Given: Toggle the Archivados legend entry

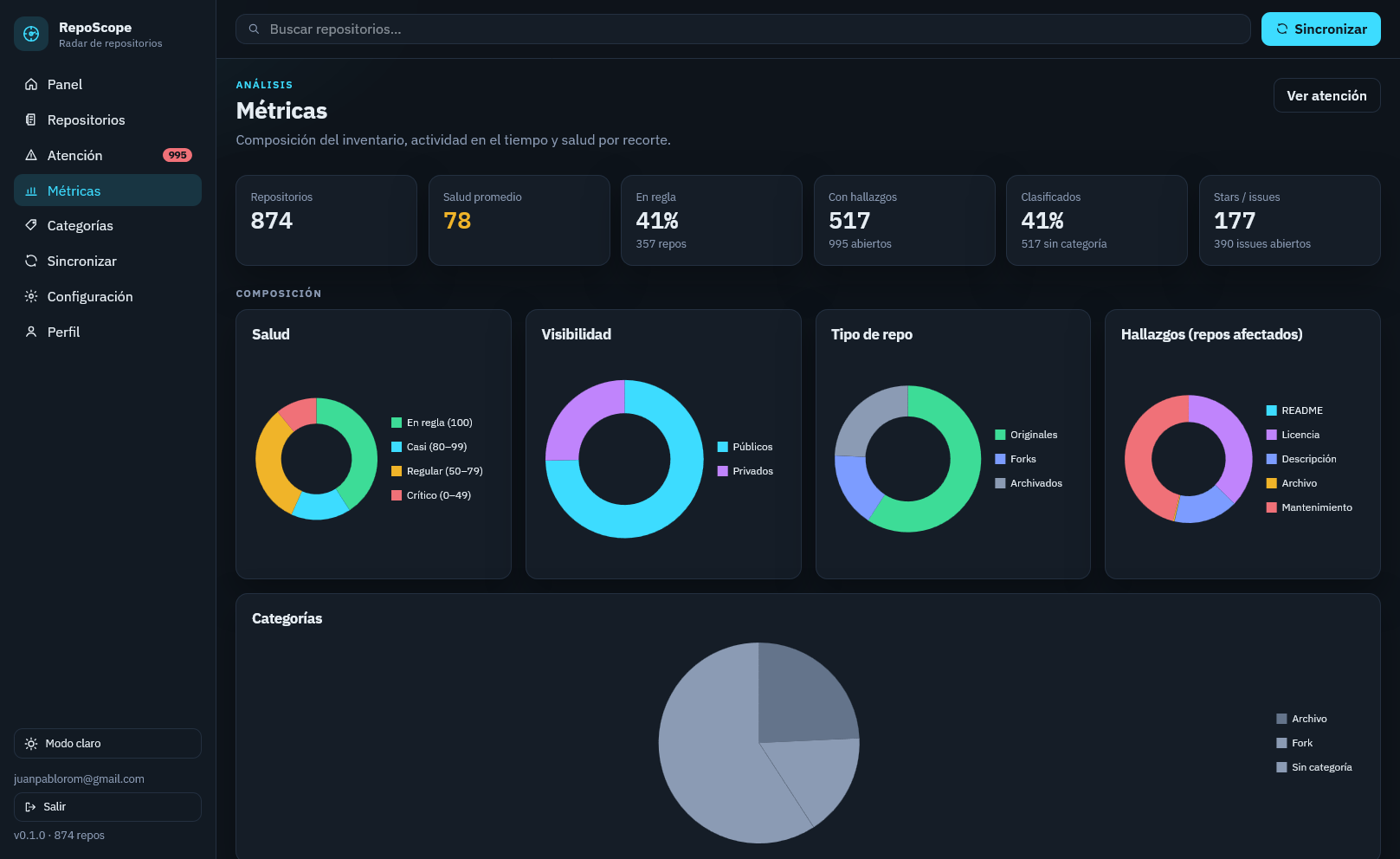Looking at the screenshot, I should pos(1029,483).
